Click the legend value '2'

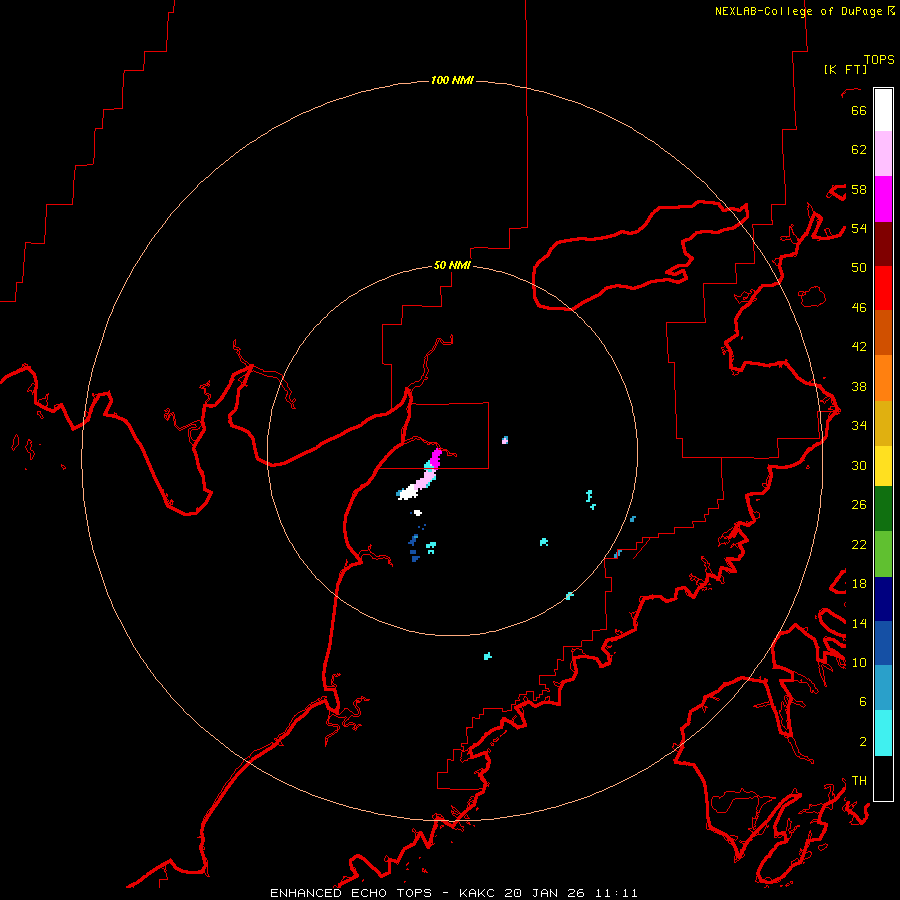coord(863,742)
